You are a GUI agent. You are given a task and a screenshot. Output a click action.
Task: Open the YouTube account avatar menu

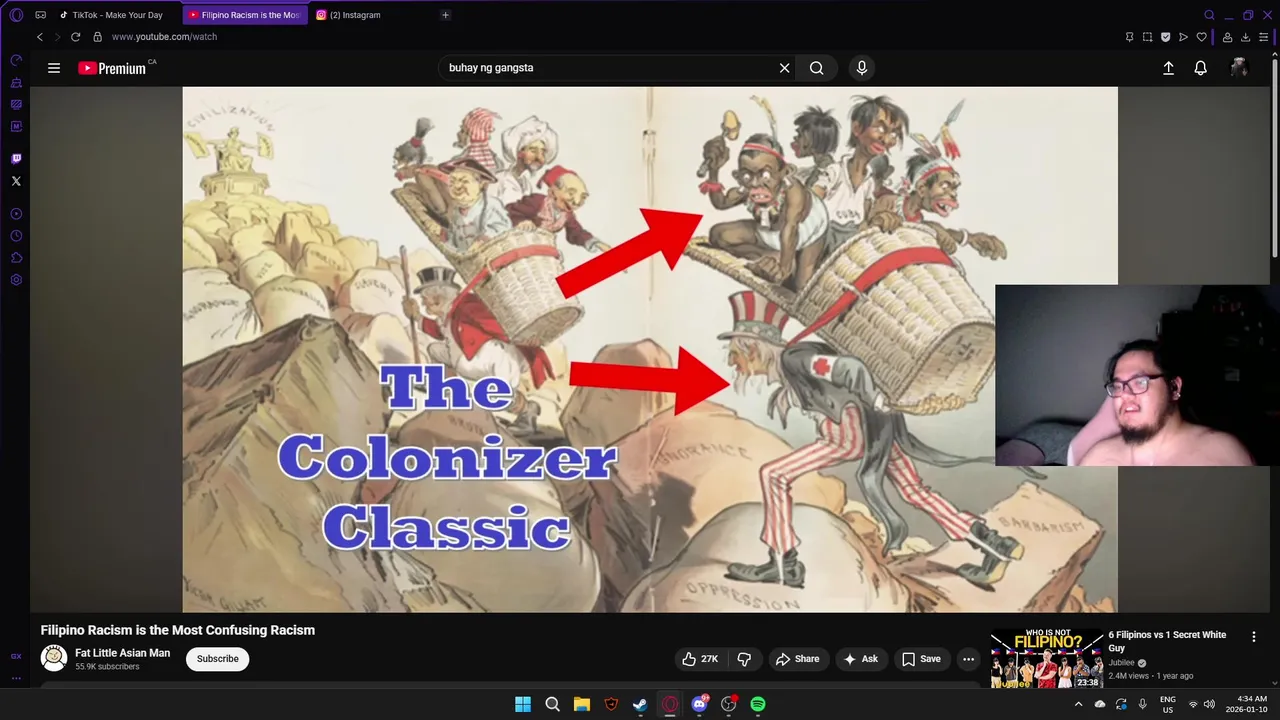pos(1239,68)
